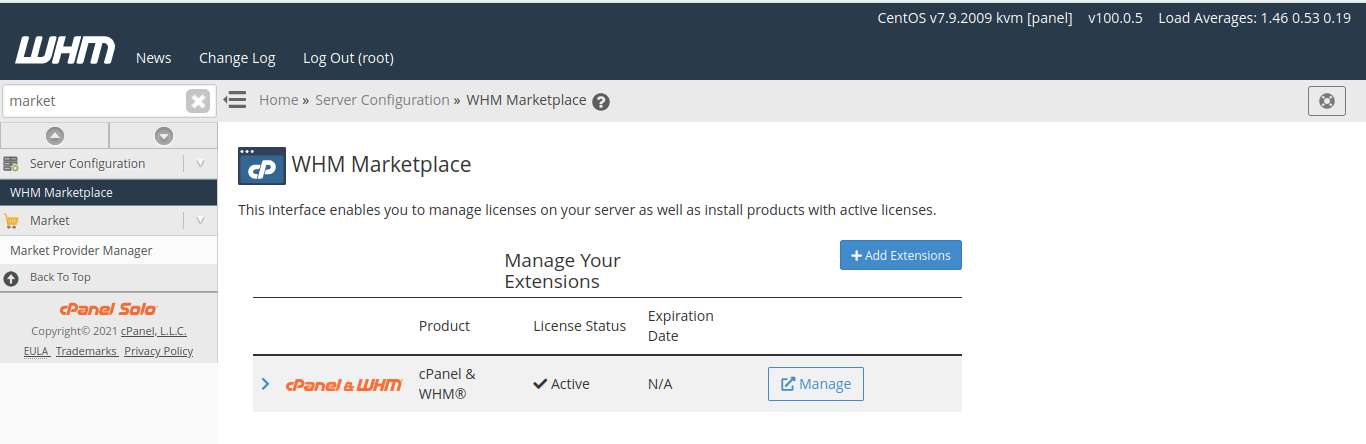
Task: Click the v100.0.5 version text
Action: pyautogui.click(x=1115, y=18)
